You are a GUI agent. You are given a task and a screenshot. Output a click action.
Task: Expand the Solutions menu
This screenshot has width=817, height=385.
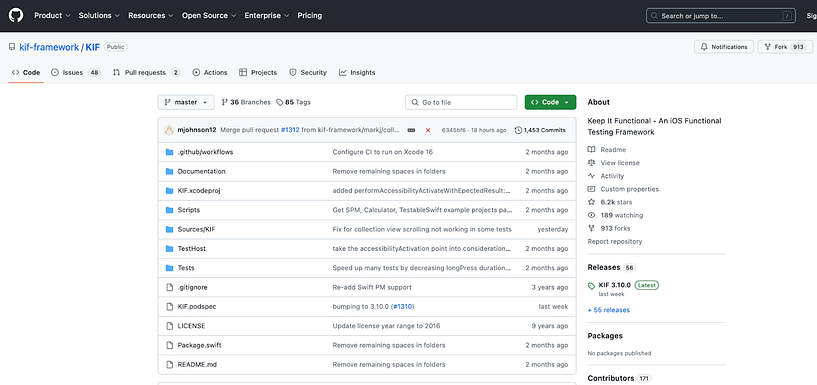coord(99,16)
